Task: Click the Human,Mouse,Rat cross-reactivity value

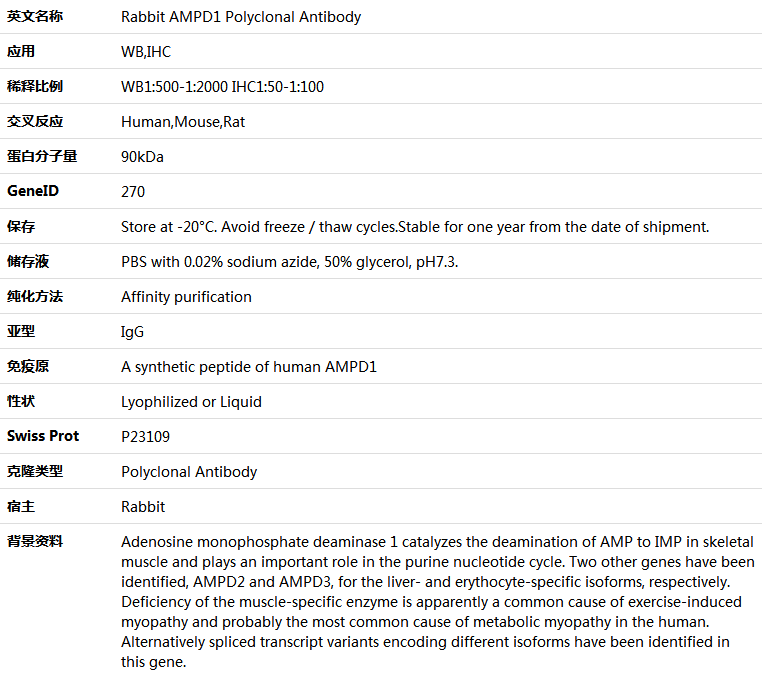Action: 183,122
